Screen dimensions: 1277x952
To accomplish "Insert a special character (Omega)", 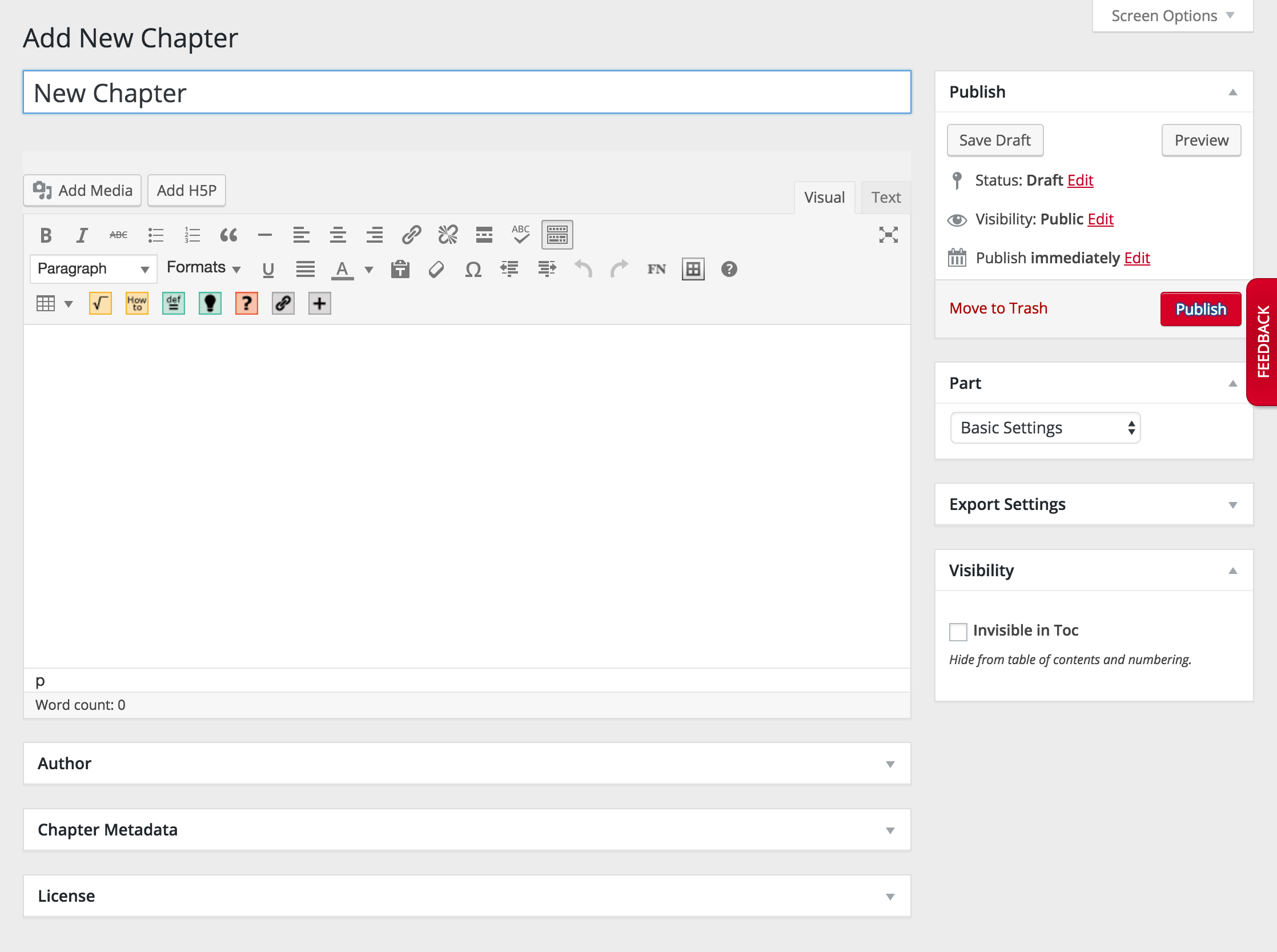I will click(473, 269).
